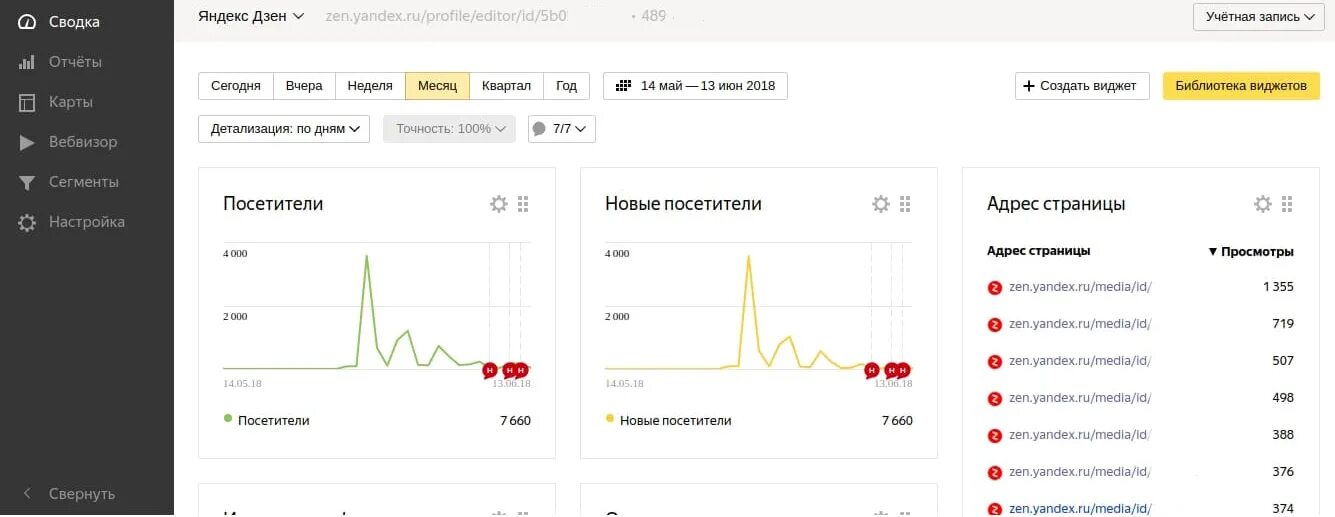Click the peak of Новые посетители chart

[x=748, y=257]
